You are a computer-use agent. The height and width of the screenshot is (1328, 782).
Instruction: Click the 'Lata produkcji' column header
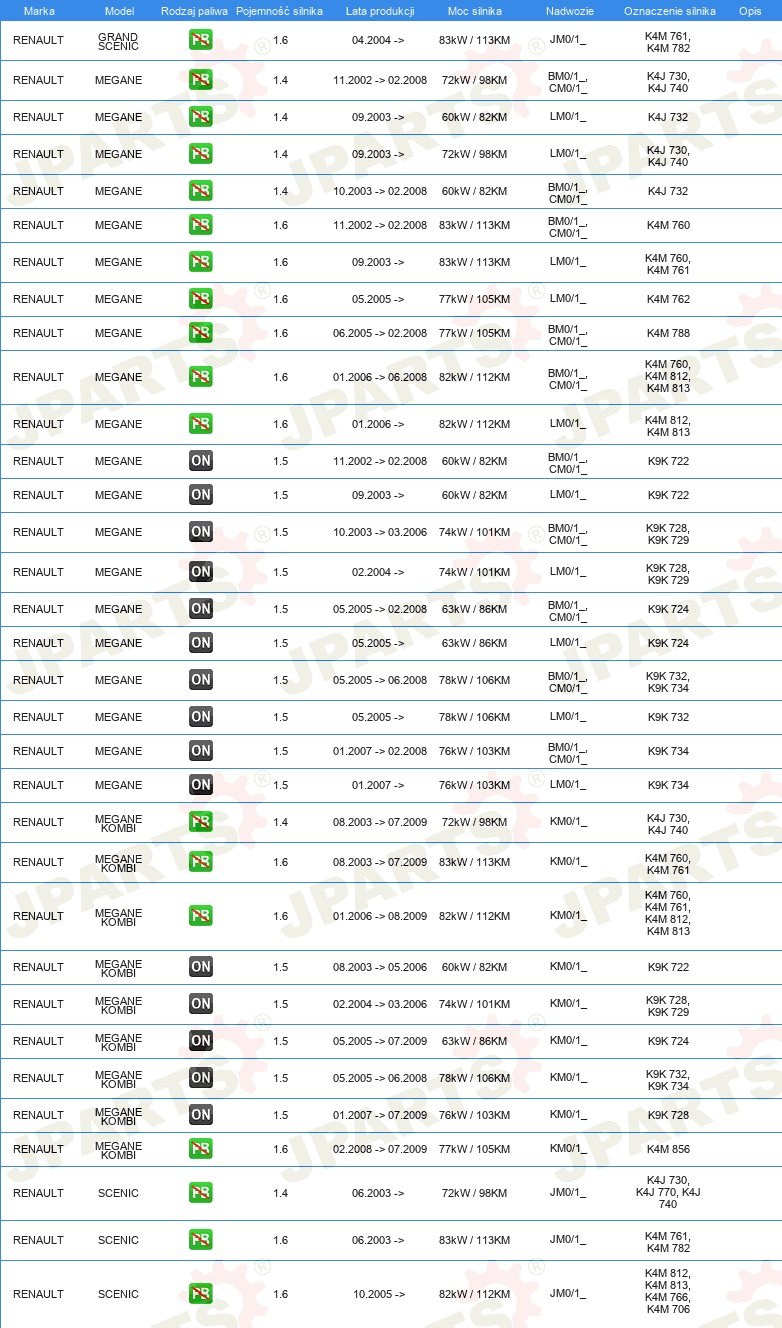(380, 11)
